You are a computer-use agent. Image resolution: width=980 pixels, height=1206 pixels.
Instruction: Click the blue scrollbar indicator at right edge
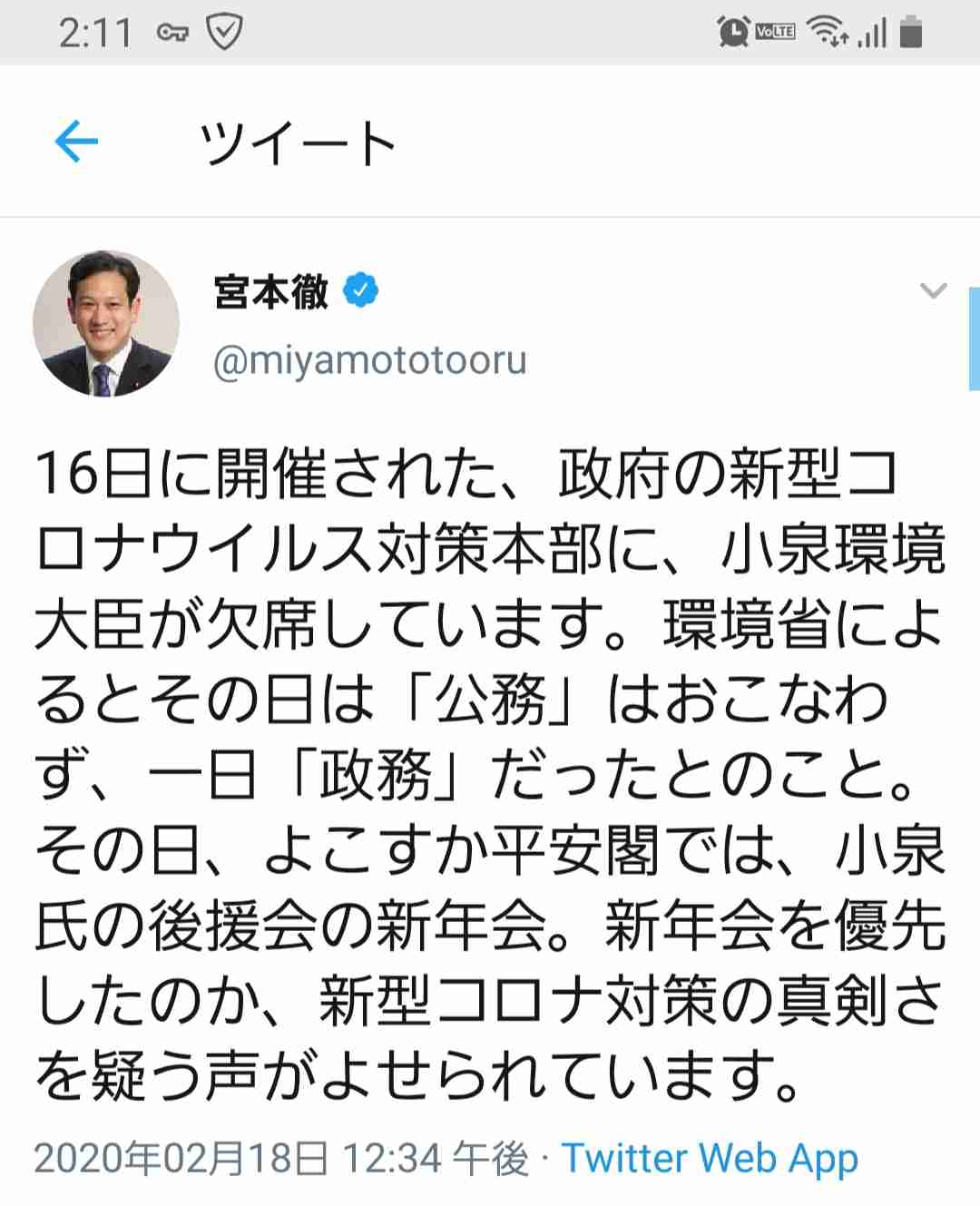(x=975, y=338)
